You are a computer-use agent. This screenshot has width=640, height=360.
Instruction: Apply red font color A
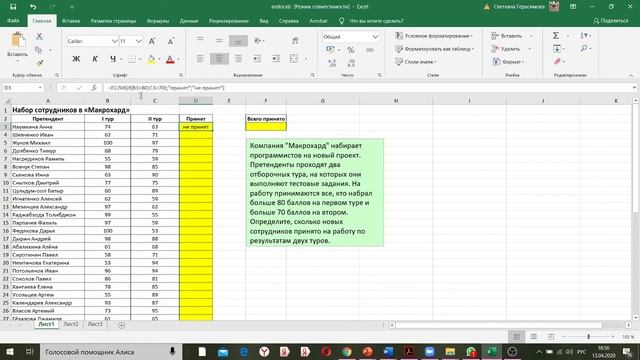170,59
